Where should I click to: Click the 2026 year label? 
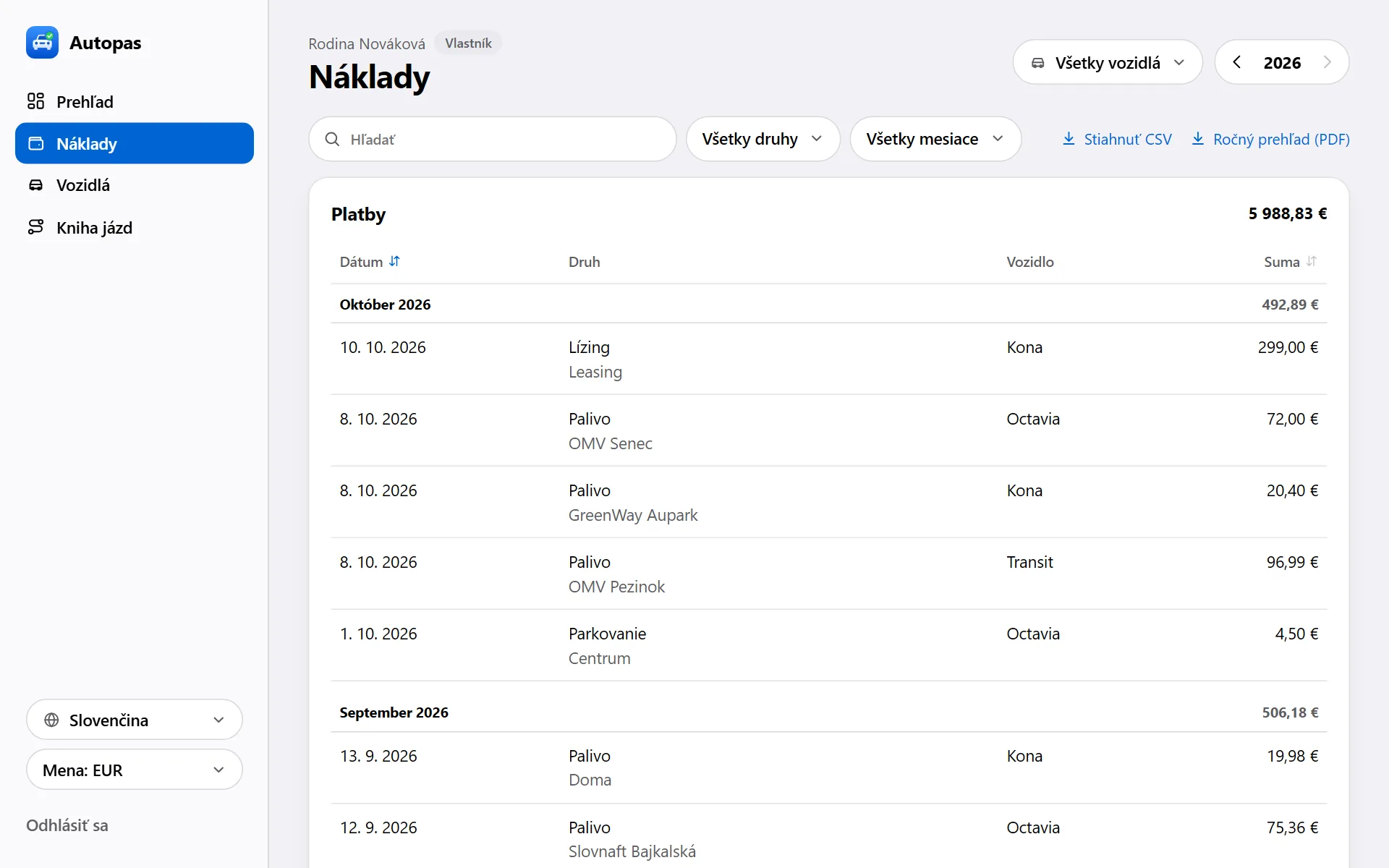coord(1282,63)
